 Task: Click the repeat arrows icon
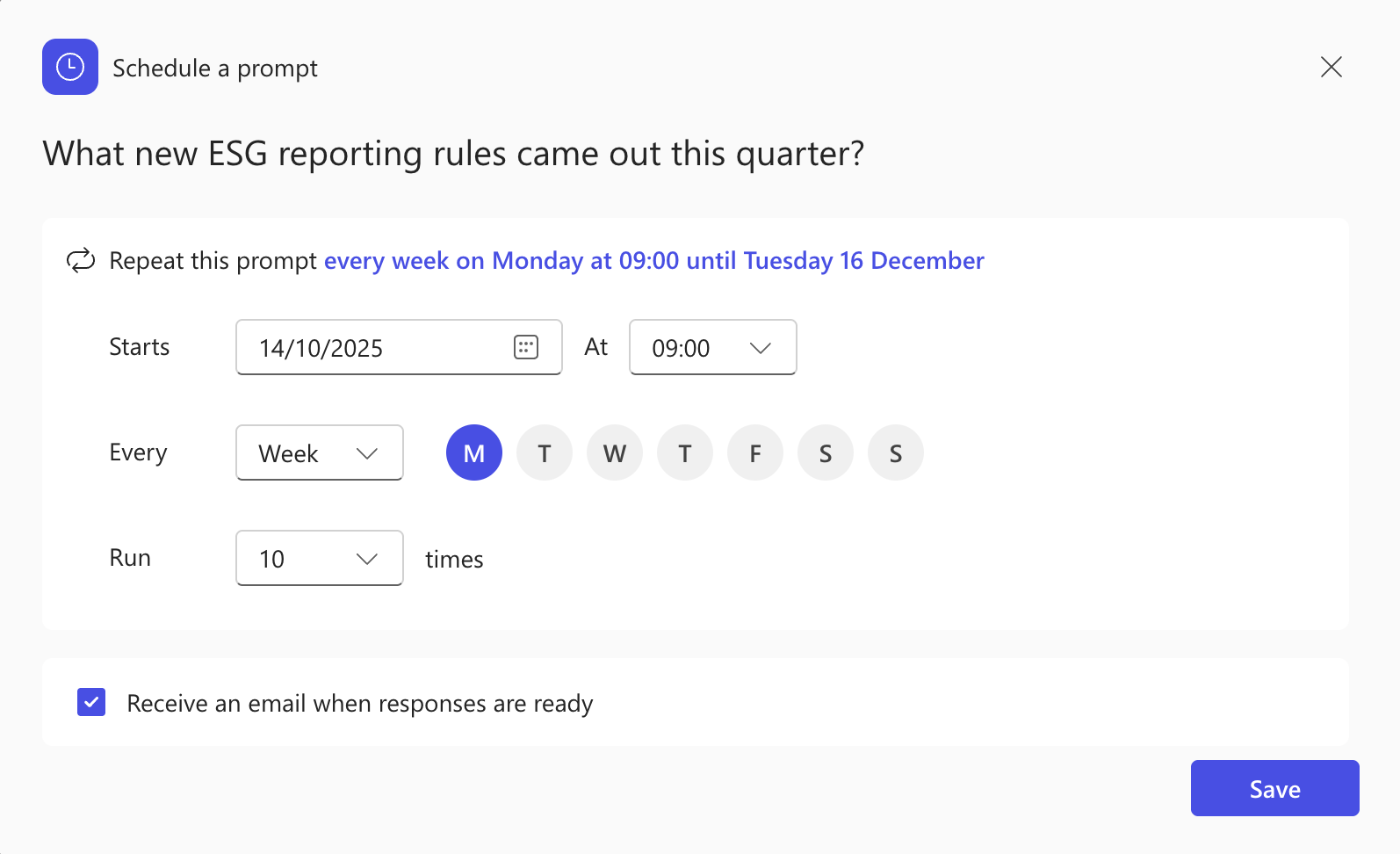(81, 261)
